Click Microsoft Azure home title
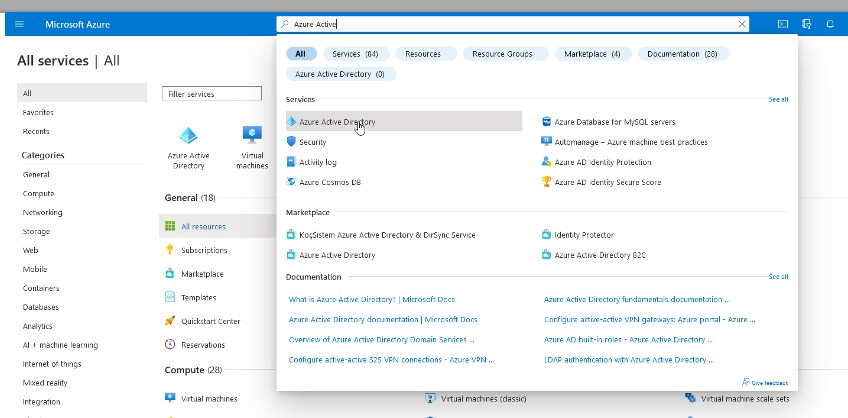Image resolution: width=848 pixels, height=418 pixels. click(77, 24)
